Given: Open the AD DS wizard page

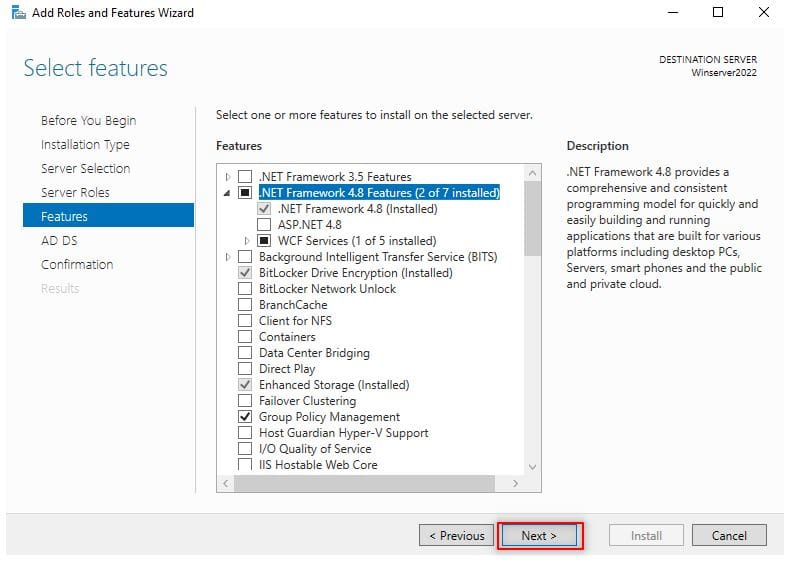Looking at the screenshot, I should (x=59, y=240).
